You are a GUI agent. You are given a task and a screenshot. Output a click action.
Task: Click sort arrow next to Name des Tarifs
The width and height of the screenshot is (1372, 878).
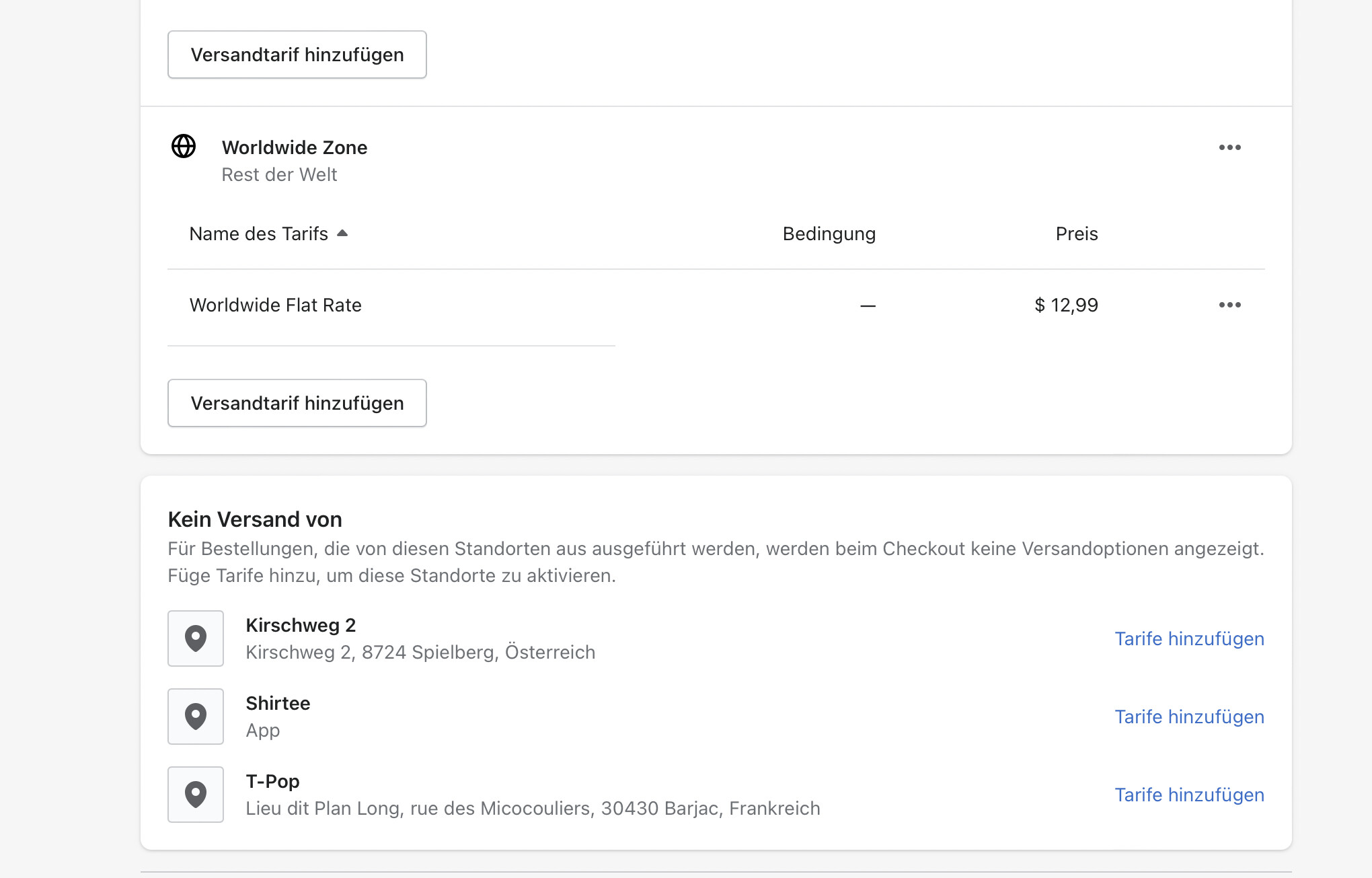click(x=342, y=233)
